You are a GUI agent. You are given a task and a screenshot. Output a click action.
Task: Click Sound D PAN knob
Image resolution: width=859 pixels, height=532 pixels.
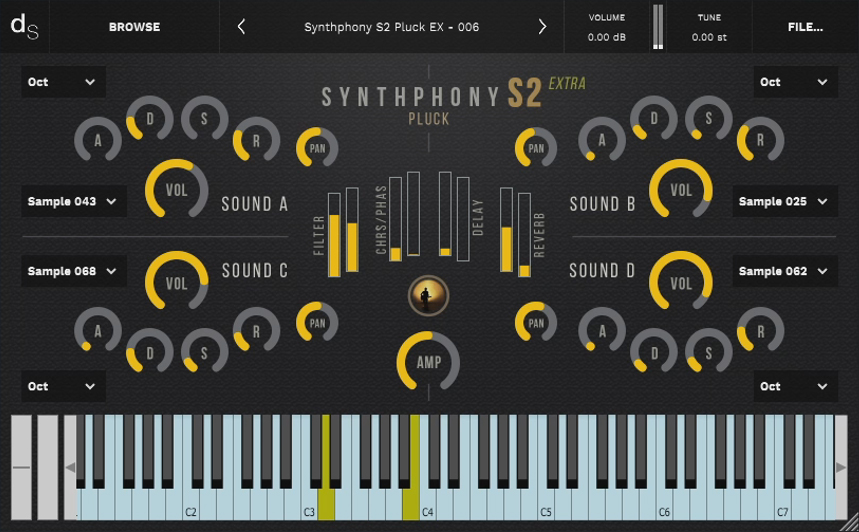tap(536, 323)
